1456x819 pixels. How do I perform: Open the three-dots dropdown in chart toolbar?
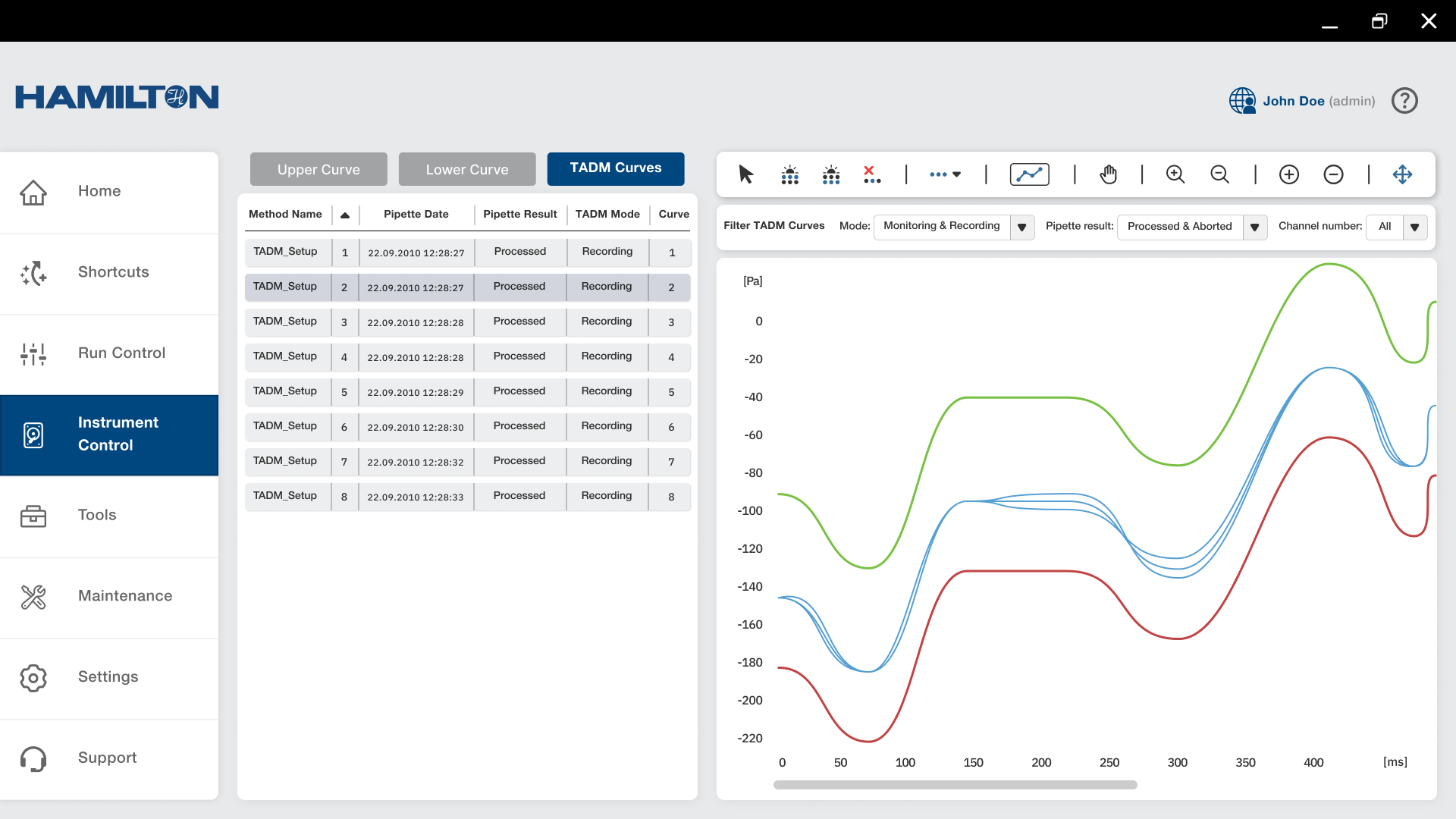tap(946, 174)
